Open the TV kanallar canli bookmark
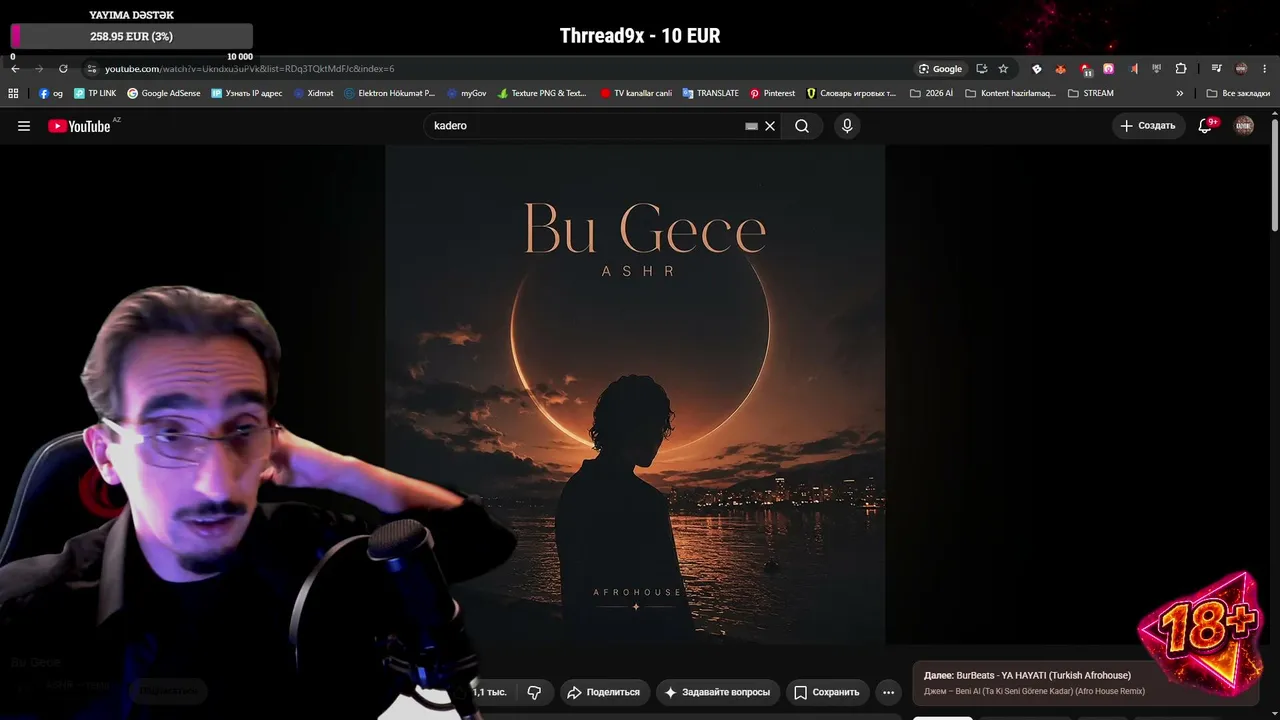This screenshot has width=1280, height=720. point(636,93)
